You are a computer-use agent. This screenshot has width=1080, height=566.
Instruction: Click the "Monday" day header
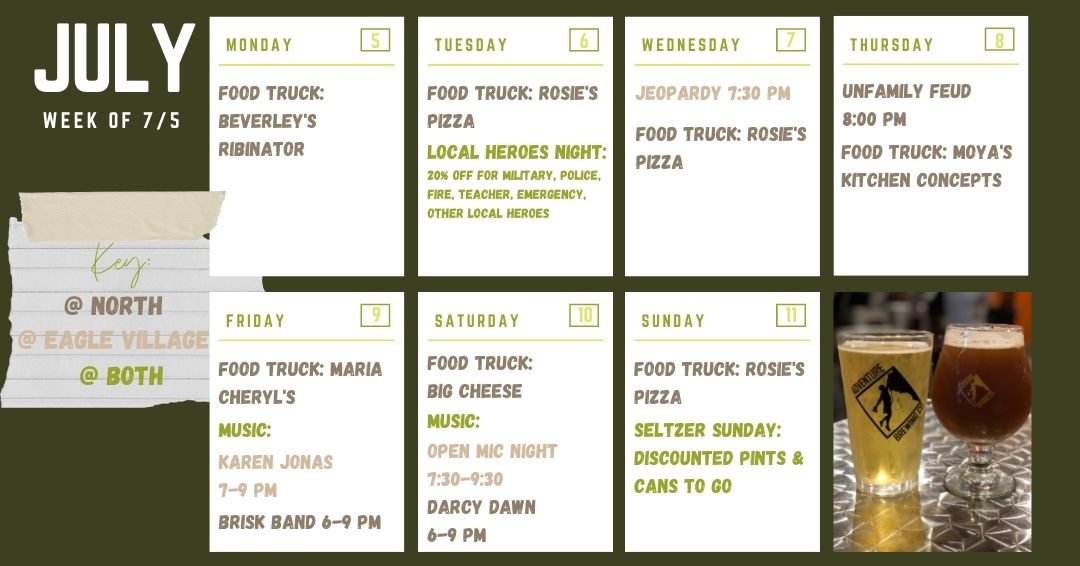(x=259, y=45)
